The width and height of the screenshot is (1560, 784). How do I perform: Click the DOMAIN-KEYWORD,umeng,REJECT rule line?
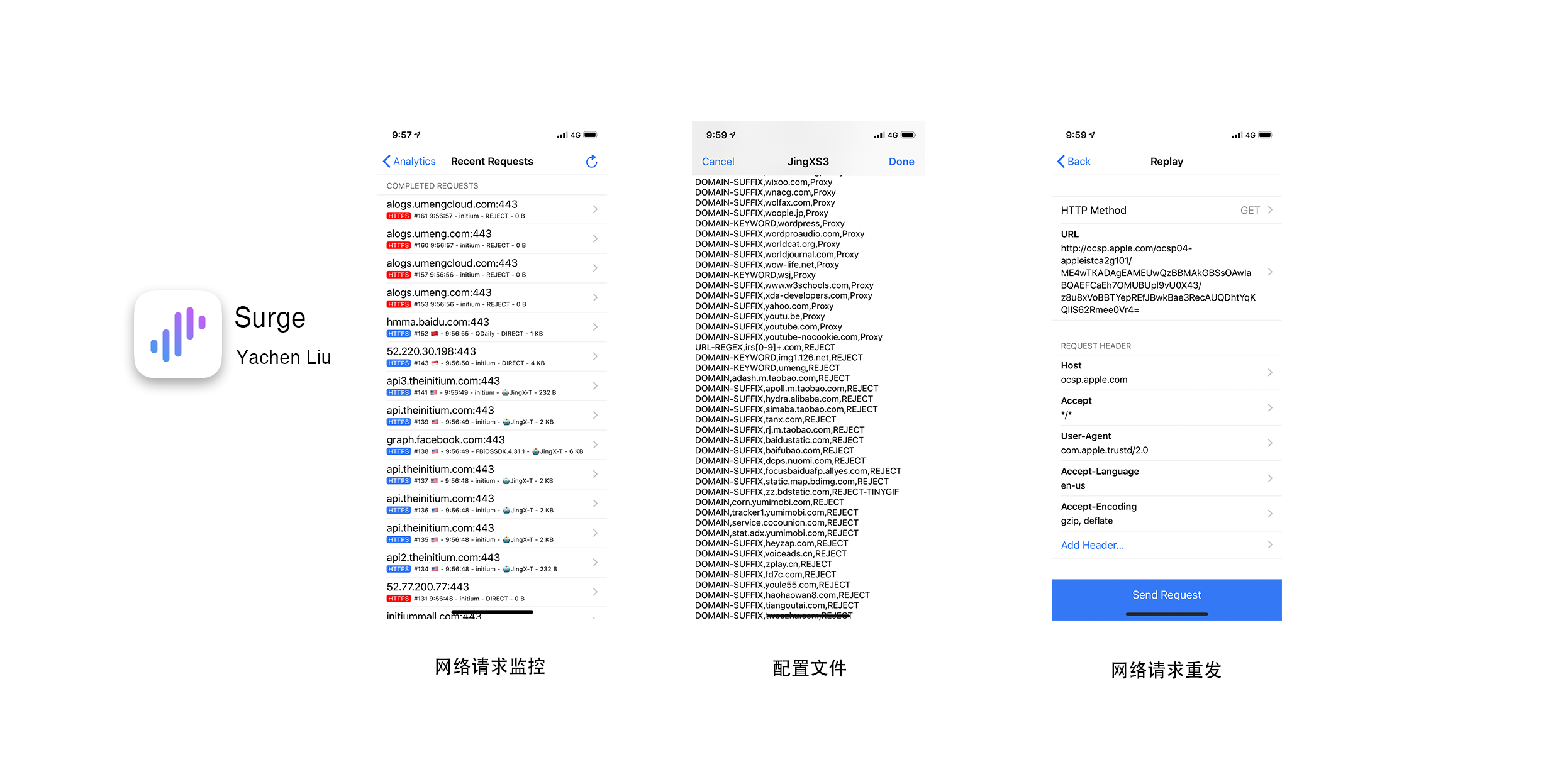coord(767,368)
